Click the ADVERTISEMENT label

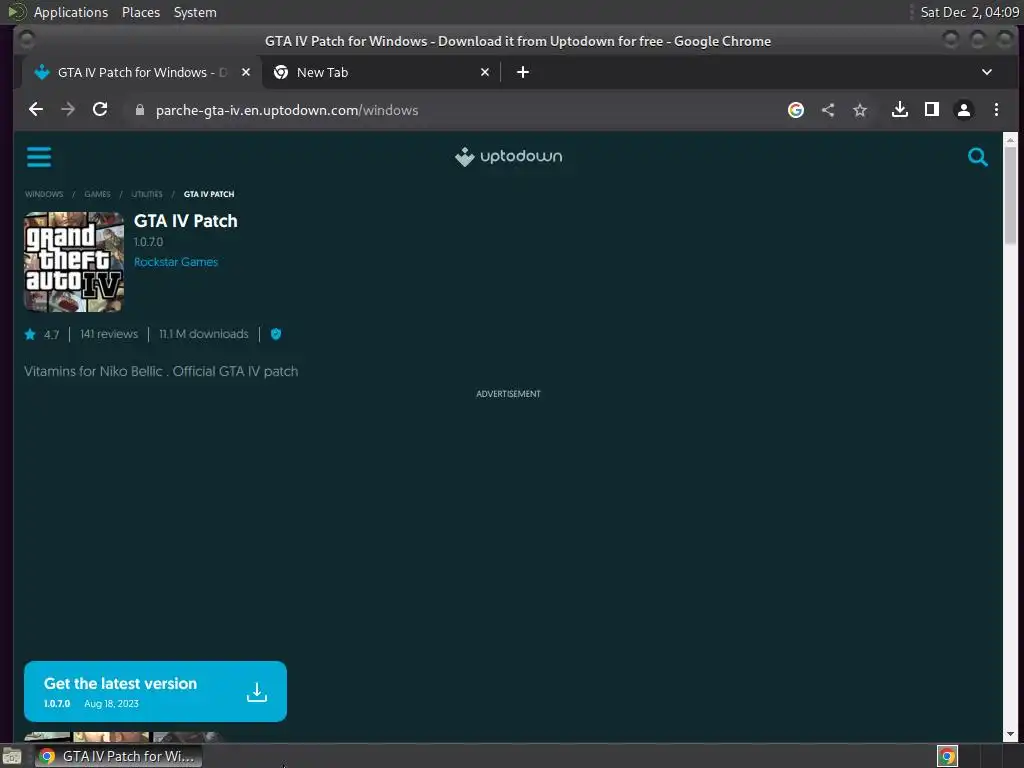tap(508, 394)
